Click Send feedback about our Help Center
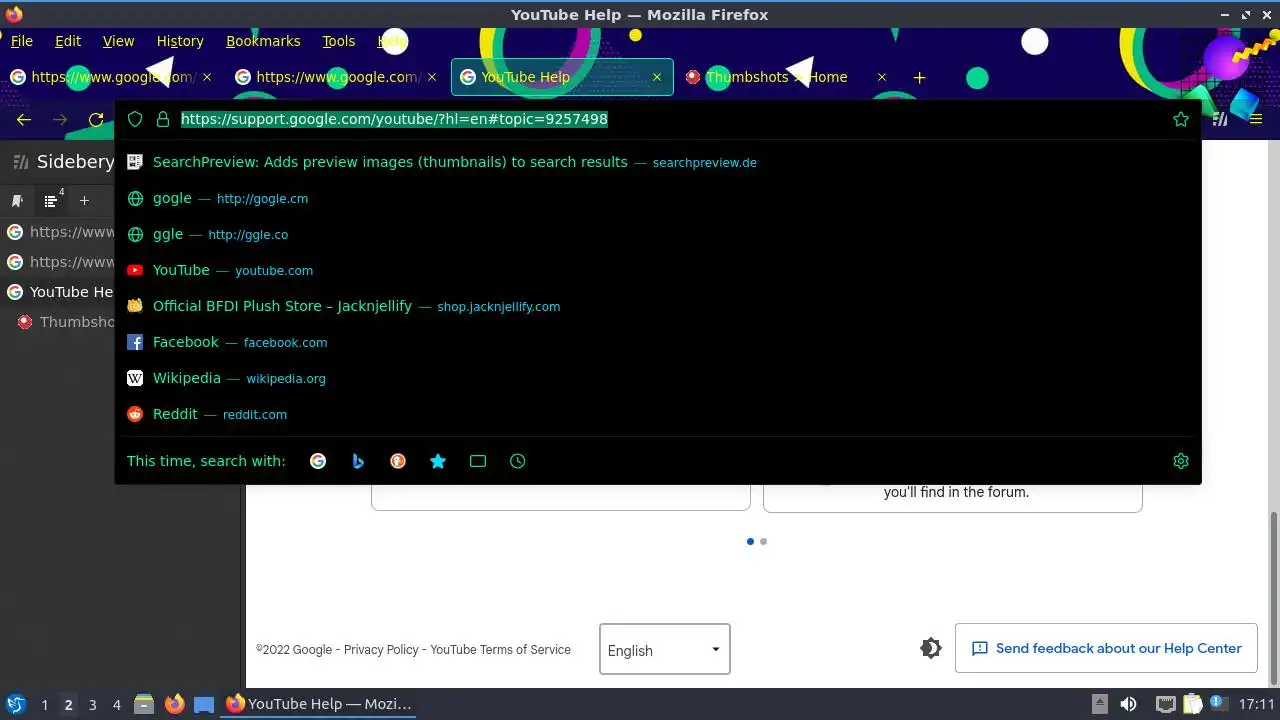The image size is (1280, 720). coord(1106,648)
